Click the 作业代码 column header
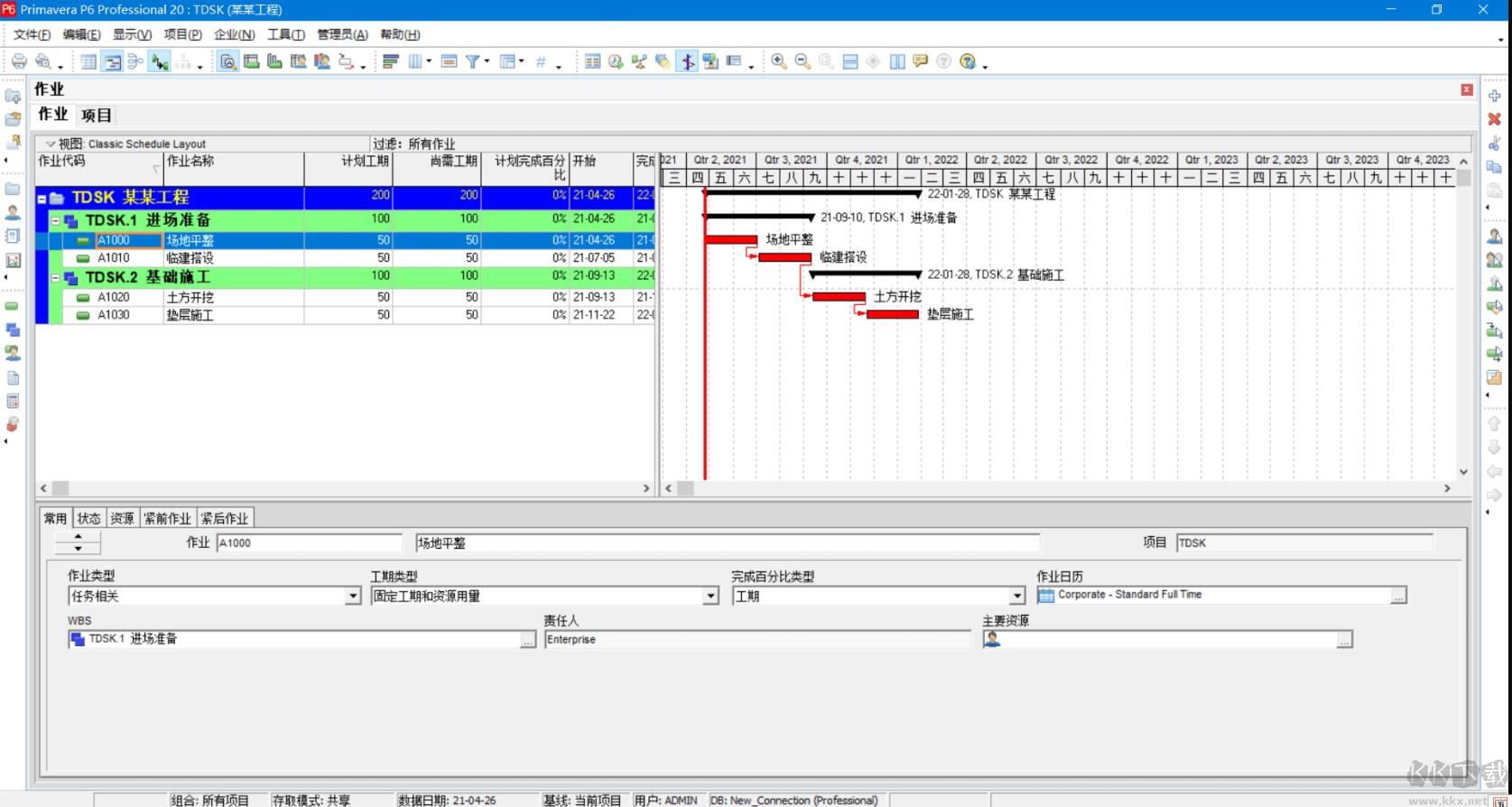1512x807 pixels. pos(99,169)
